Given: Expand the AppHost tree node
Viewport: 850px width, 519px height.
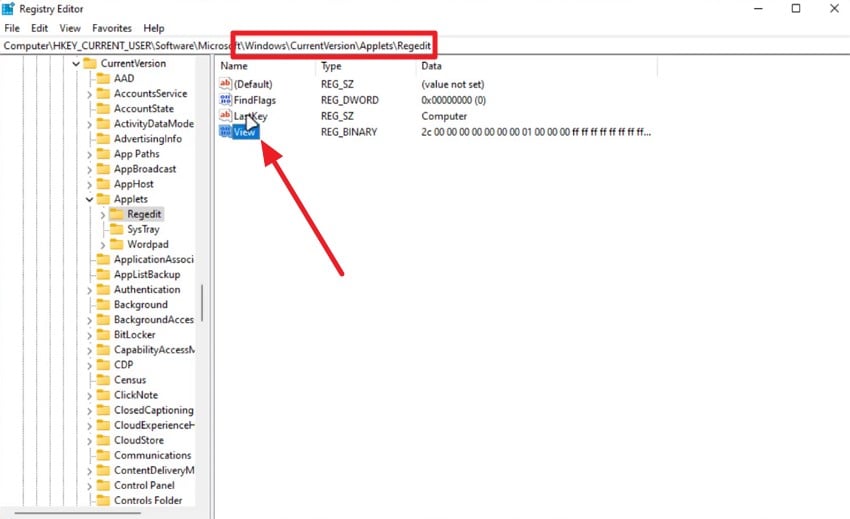Looking at the screenshot, I should (89, 185).
